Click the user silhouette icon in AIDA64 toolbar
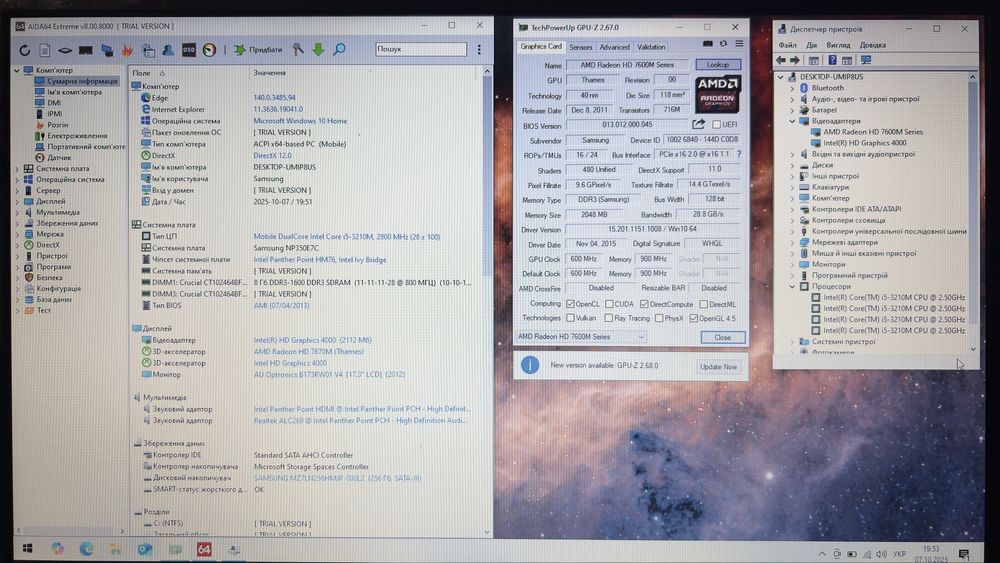This screenshot has height=563, width=1000. pos(168,50)
